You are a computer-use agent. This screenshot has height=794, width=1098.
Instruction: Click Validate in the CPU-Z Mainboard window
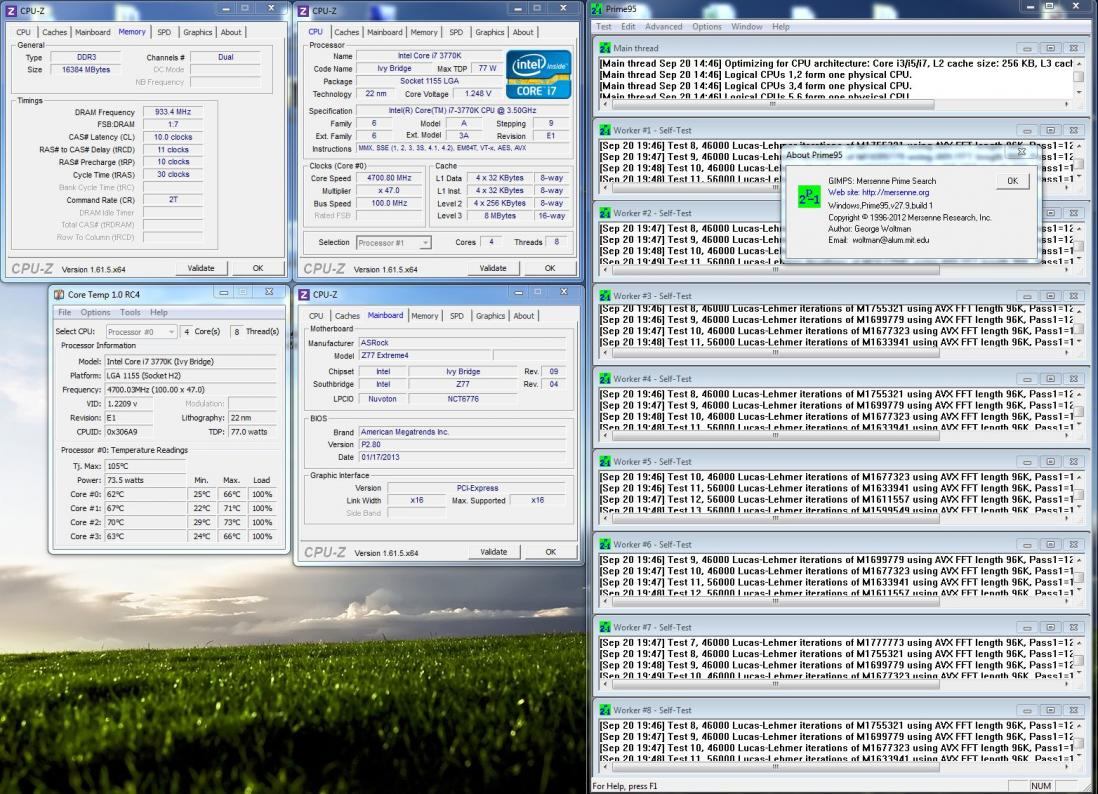point(494,552)
